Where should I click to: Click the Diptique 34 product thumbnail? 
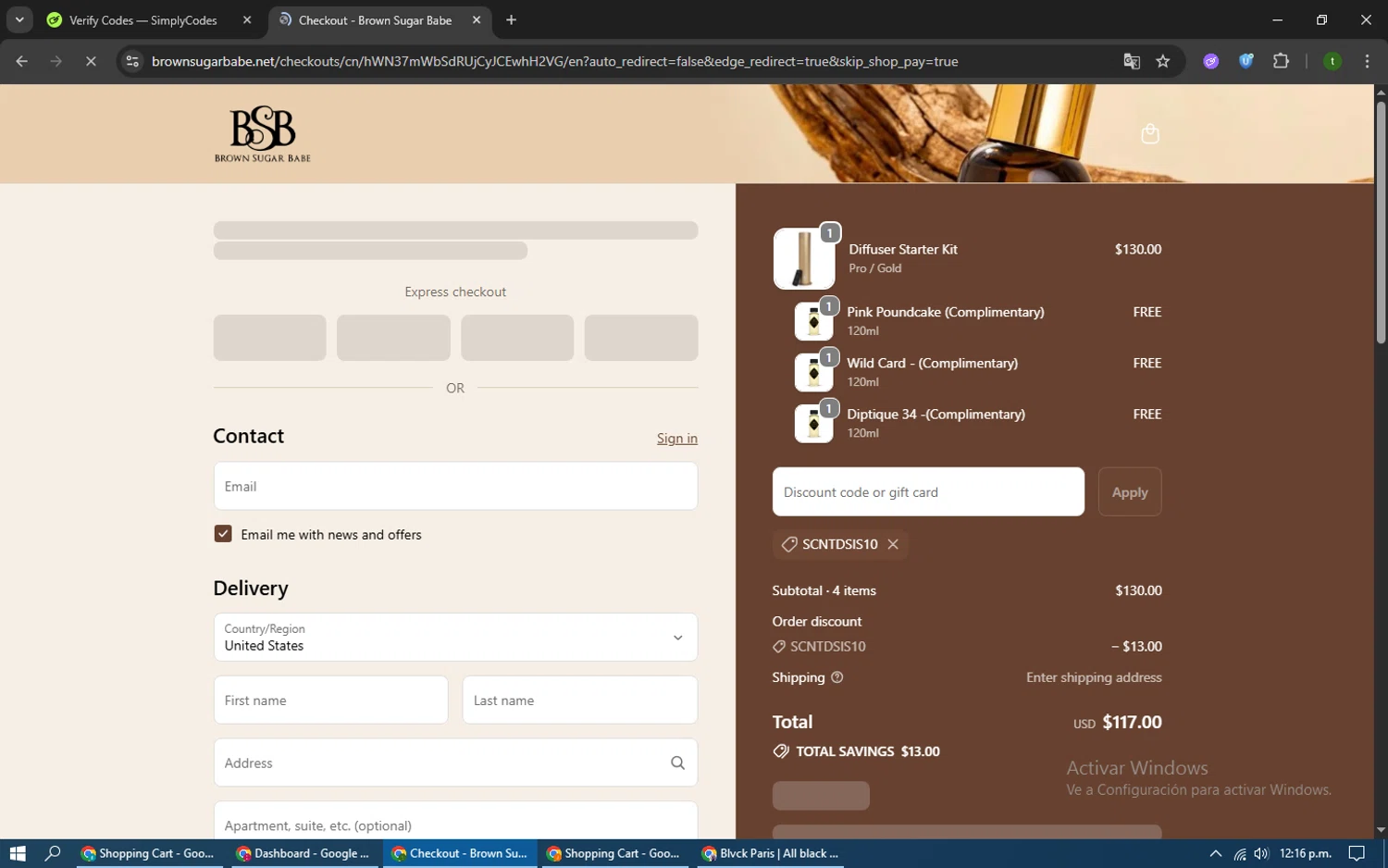813,423
